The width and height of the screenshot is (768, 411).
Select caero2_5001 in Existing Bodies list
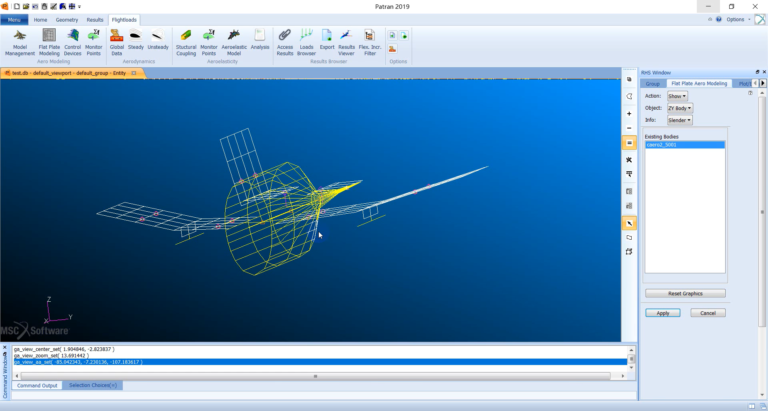click(x=685, y=145)
